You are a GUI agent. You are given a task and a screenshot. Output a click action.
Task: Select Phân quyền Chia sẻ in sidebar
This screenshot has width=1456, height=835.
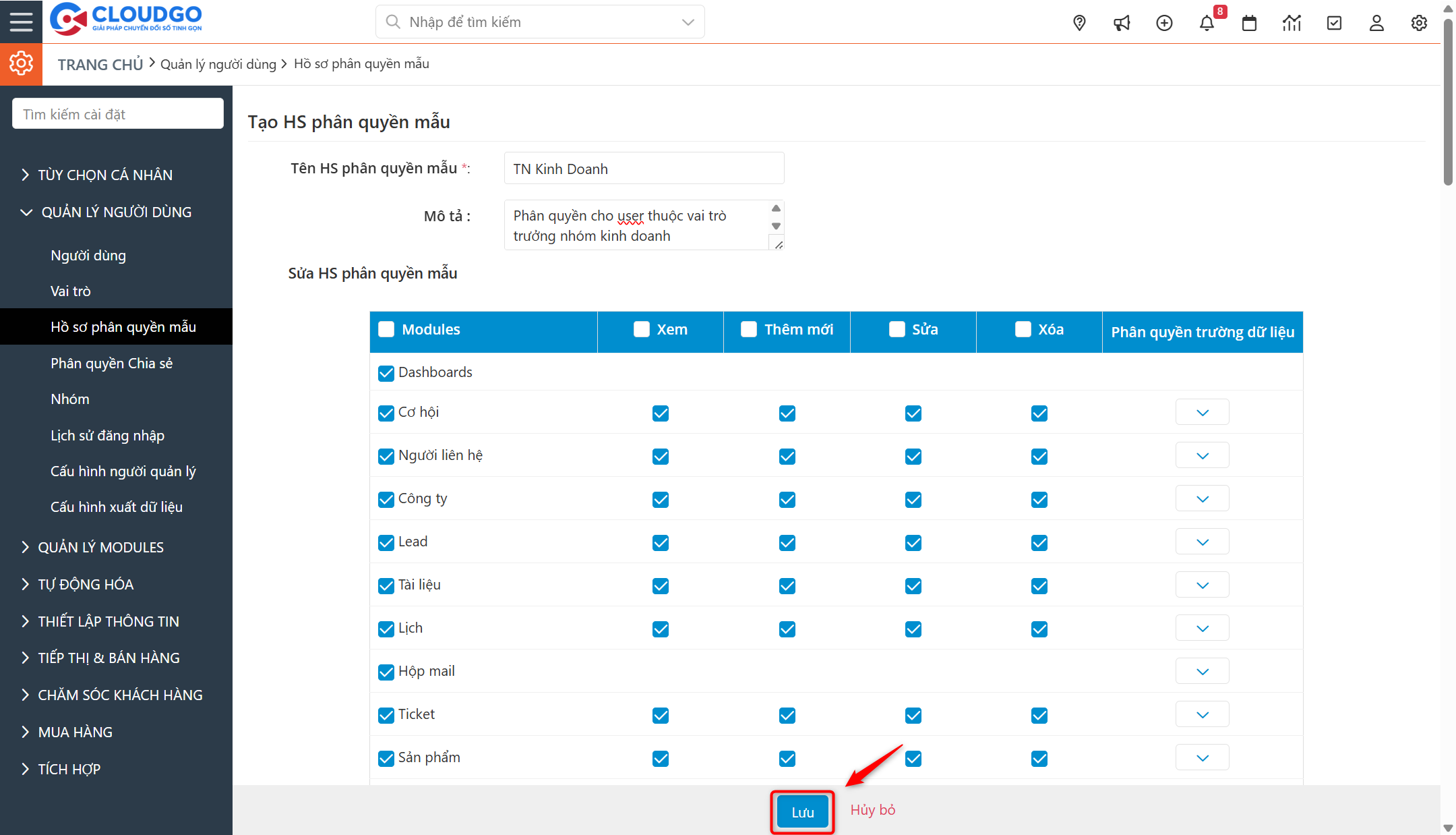[111, 363]
